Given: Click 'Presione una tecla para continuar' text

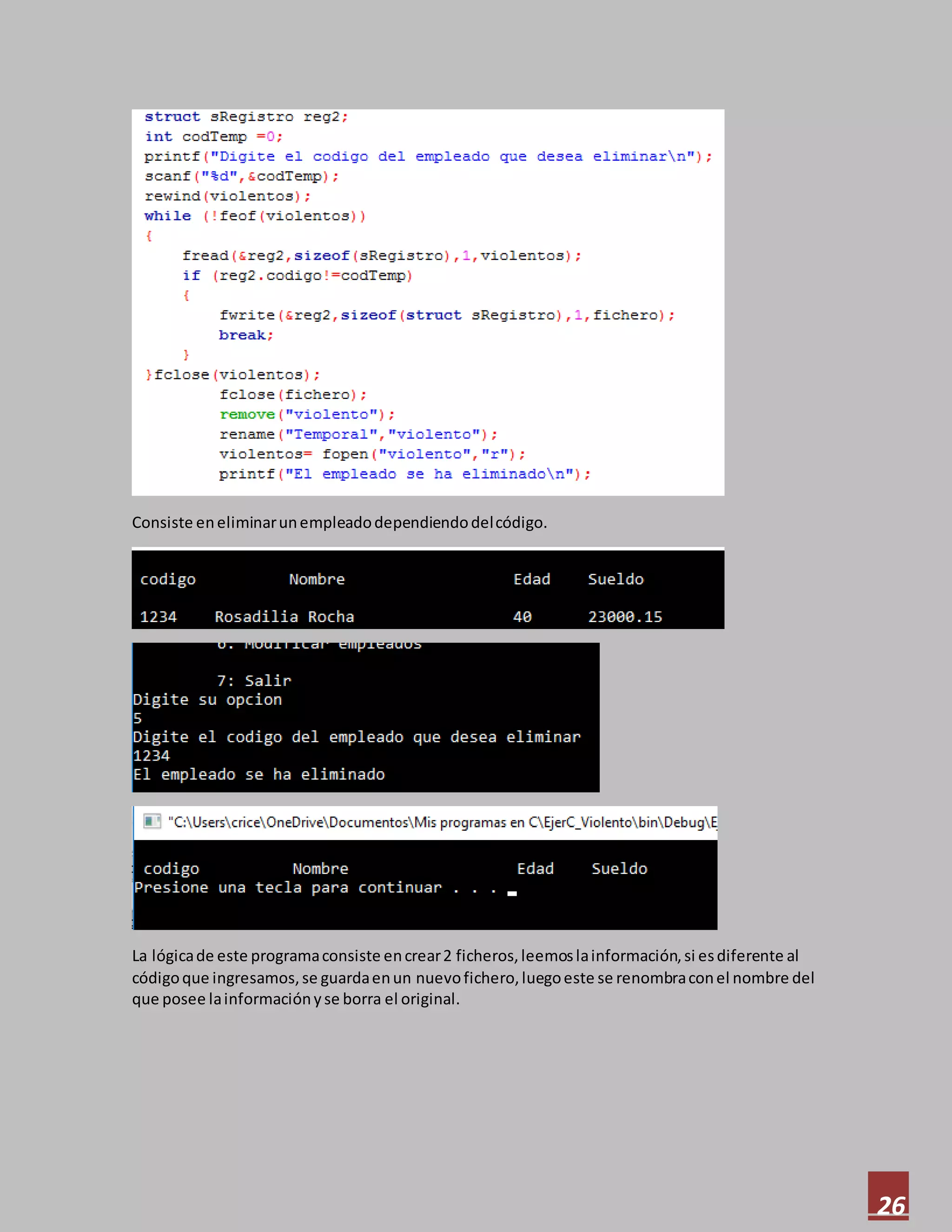Looking at the screenshot, I should click(288, 888).
